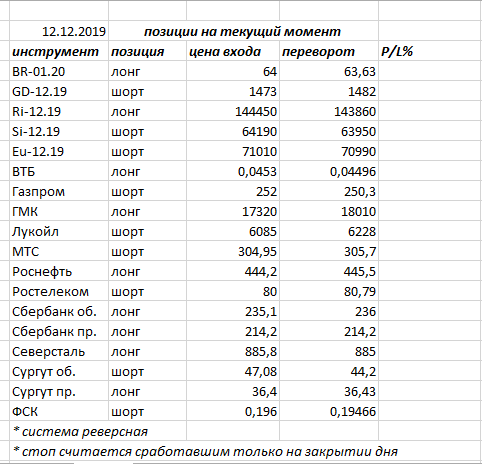Viewport: 482px width, 464px height.
Task: Select the date cell 12.12.2019
Action: click(59, 31)
